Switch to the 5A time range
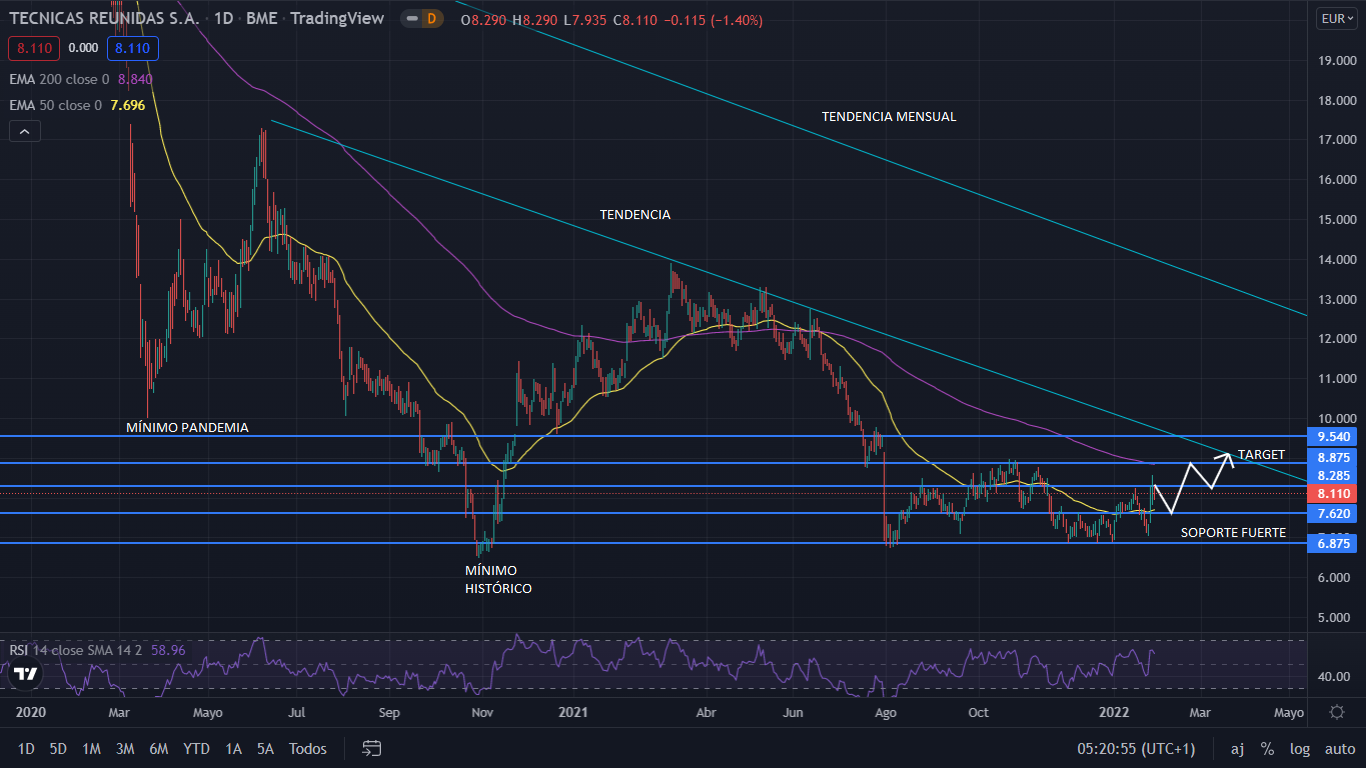This screenshot has width=1366, height=768. point(265,748)
